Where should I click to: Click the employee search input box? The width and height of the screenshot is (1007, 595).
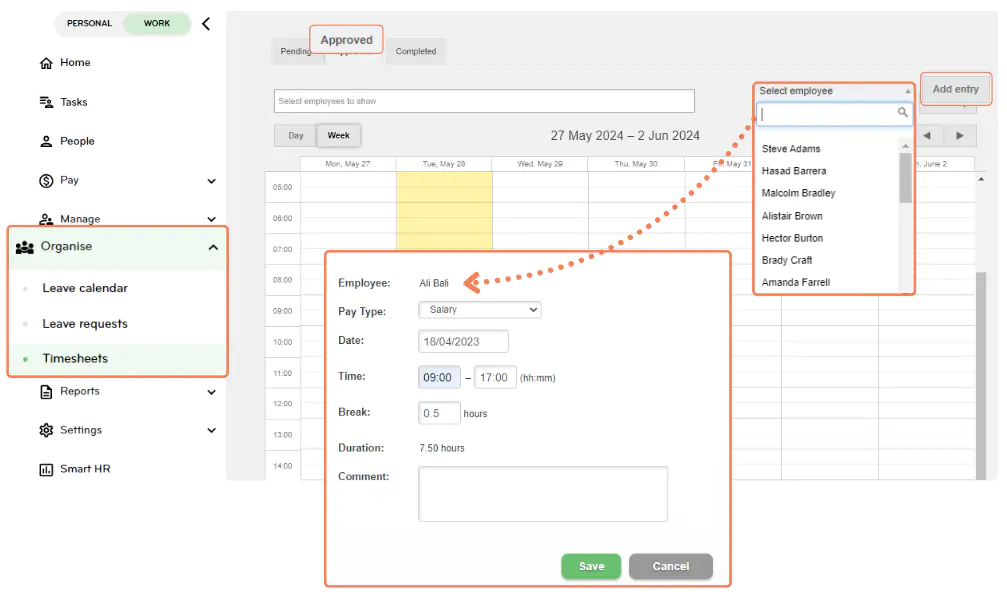click(x=834, y=114)
